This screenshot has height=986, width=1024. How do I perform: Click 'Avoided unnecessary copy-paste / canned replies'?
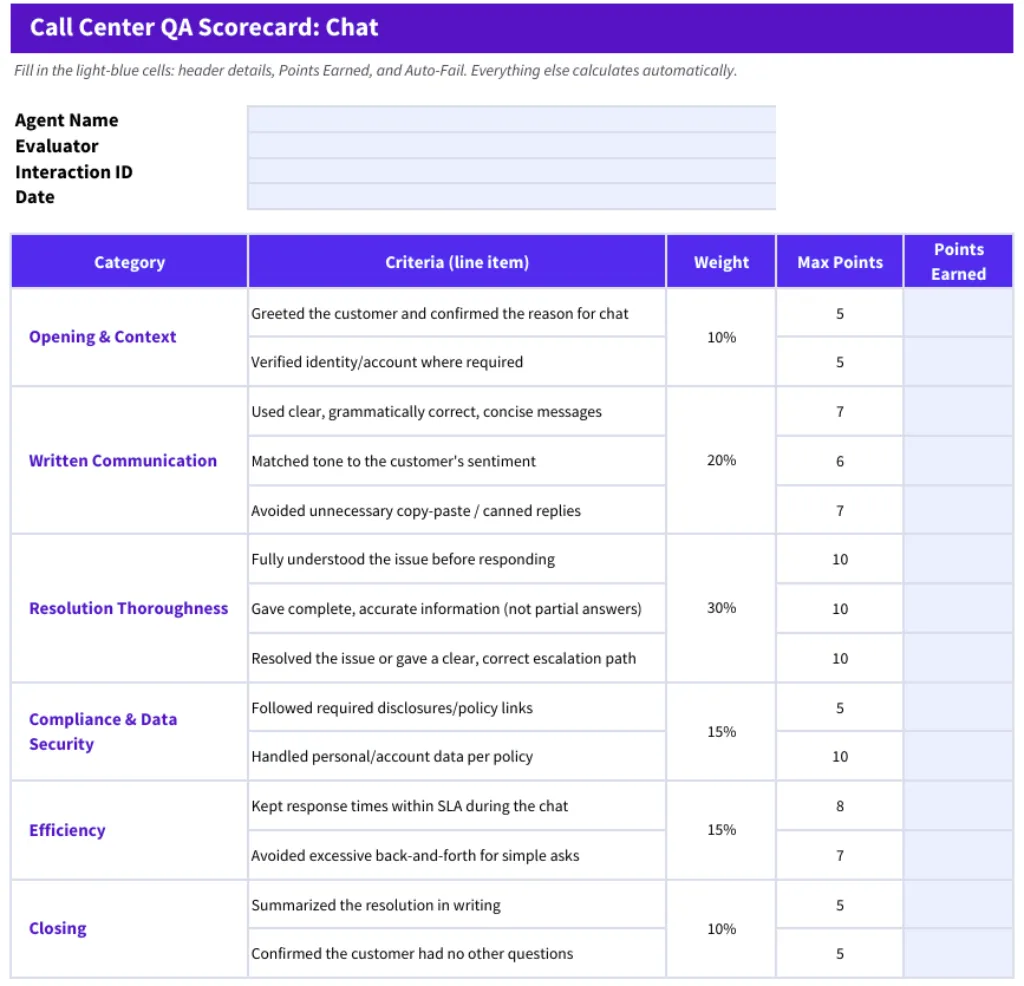(415, 511)
